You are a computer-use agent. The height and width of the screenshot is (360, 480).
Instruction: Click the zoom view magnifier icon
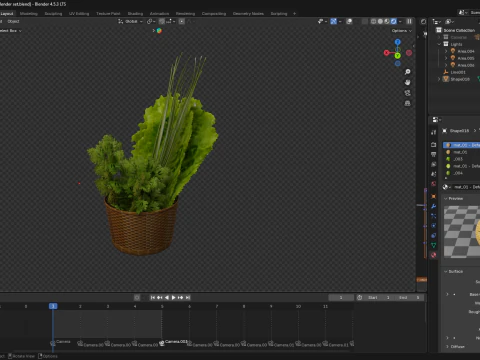point(407,72)
